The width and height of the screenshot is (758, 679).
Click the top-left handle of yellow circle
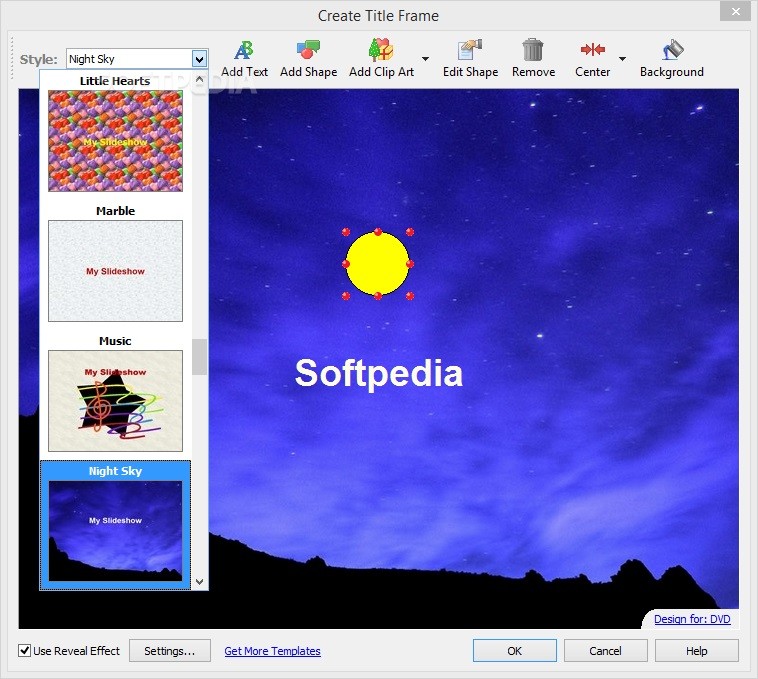(x=346, y=232)
